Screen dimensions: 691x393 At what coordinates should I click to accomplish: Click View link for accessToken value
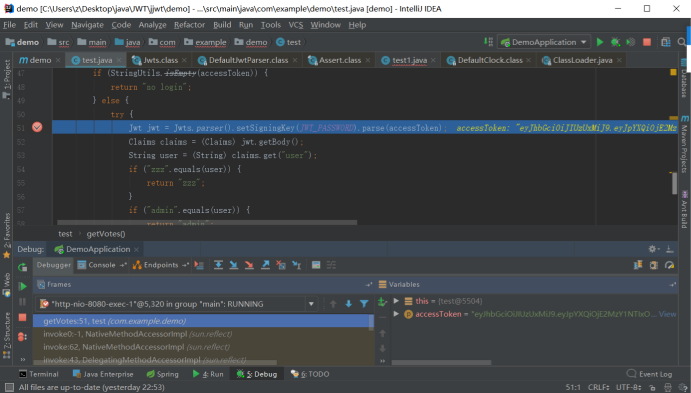(667, 314)
